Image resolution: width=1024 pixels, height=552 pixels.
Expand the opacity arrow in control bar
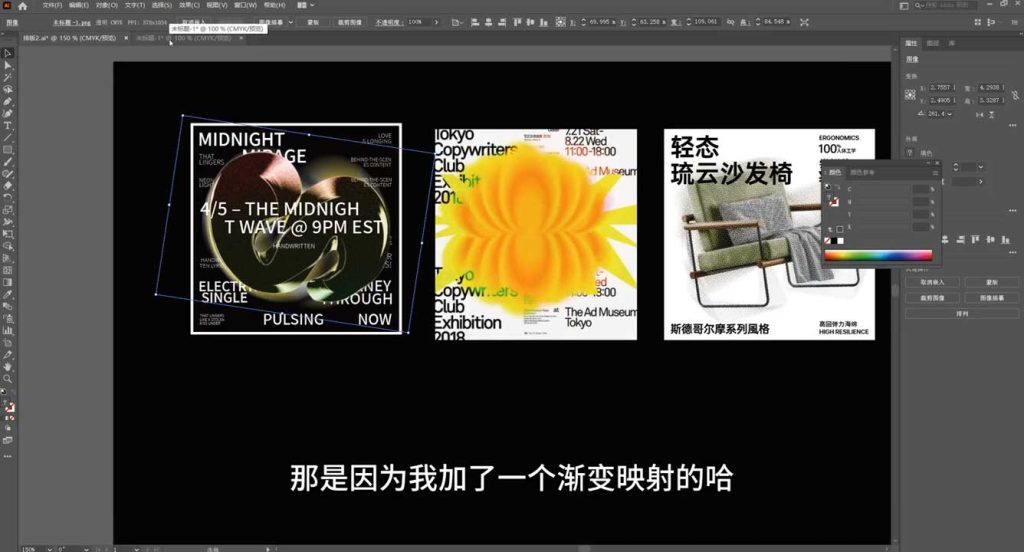coord(436,22)
